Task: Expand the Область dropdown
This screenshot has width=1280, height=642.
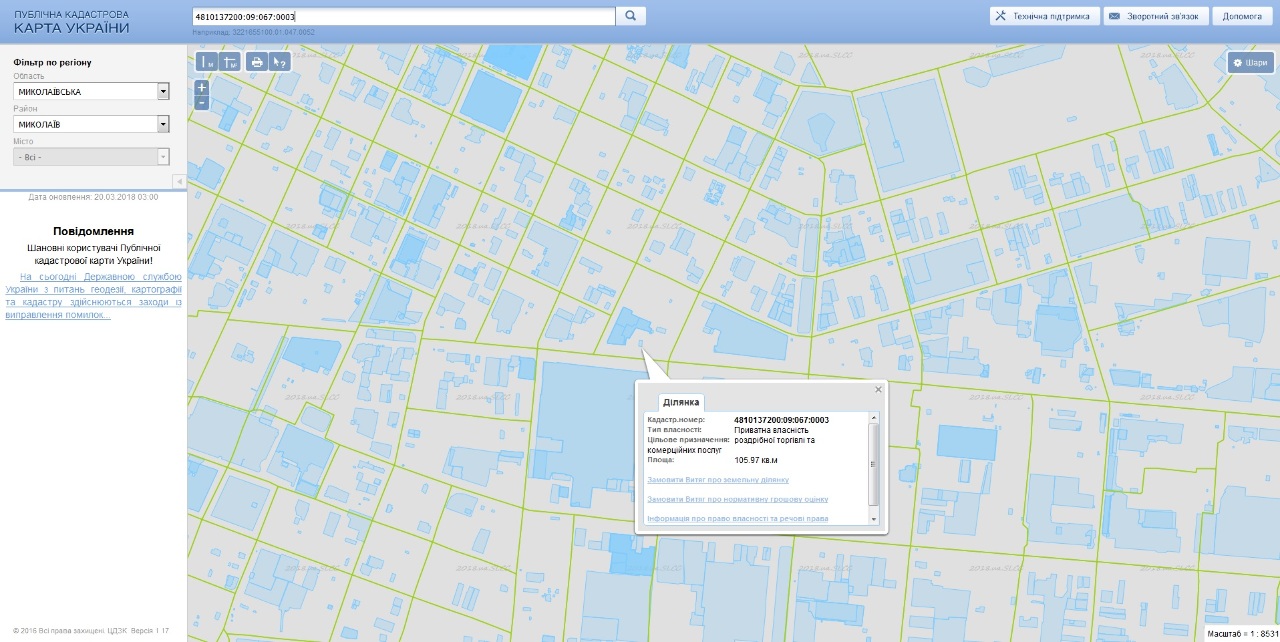Action: (163, 92)
